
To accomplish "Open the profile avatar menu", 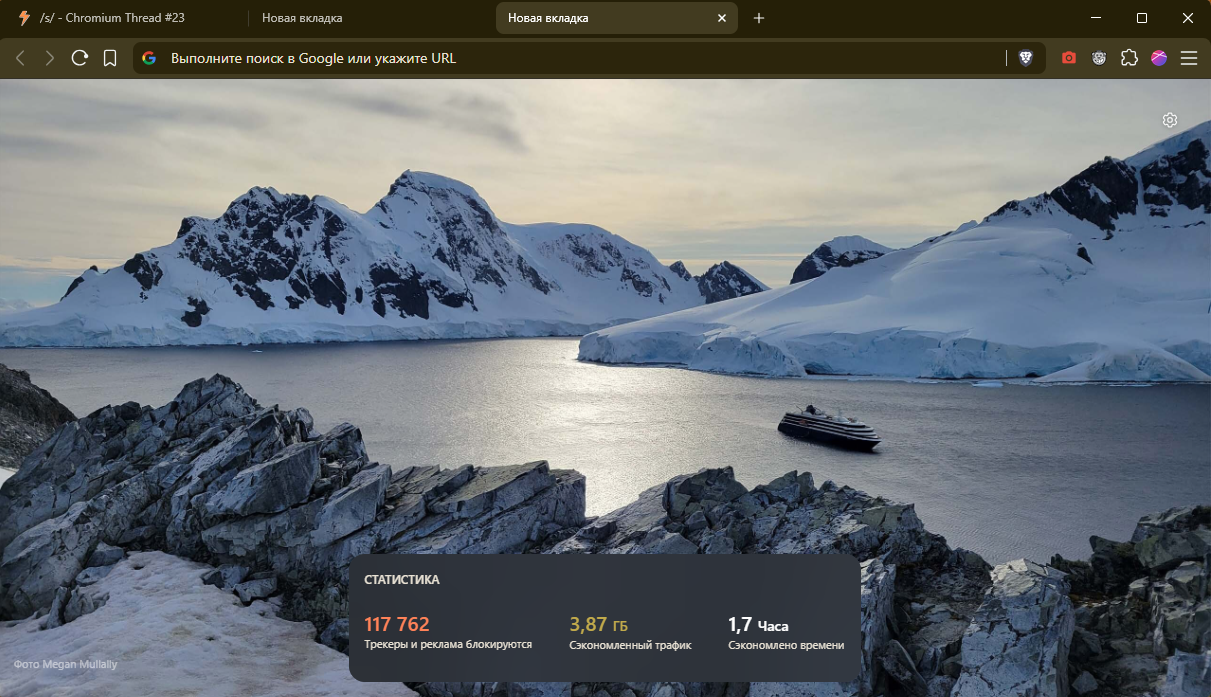I will pyautogui.click(x=1159, y=58).
